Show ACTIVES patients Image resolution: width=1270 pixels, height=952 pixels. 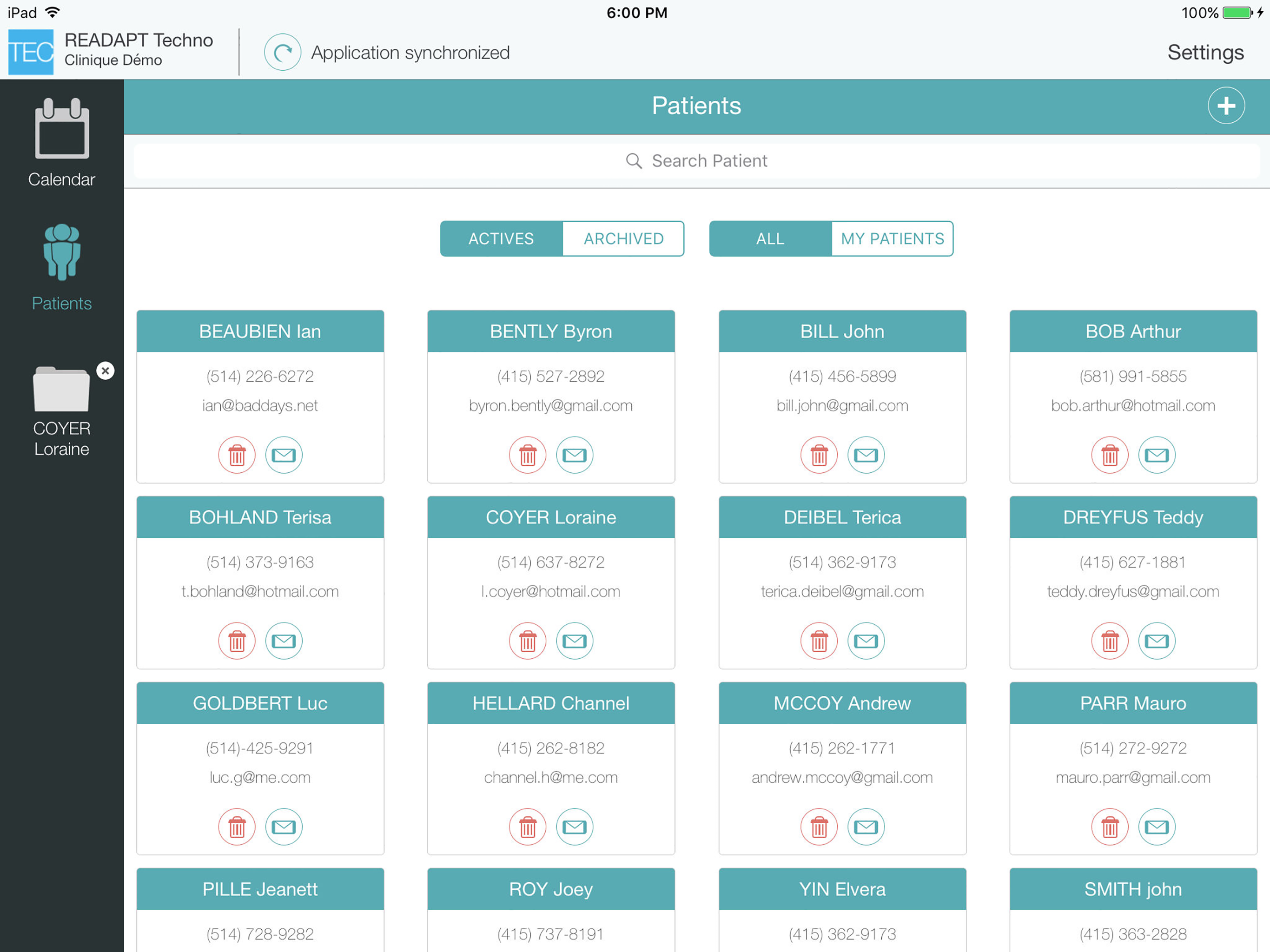click(x=501, y=239)
